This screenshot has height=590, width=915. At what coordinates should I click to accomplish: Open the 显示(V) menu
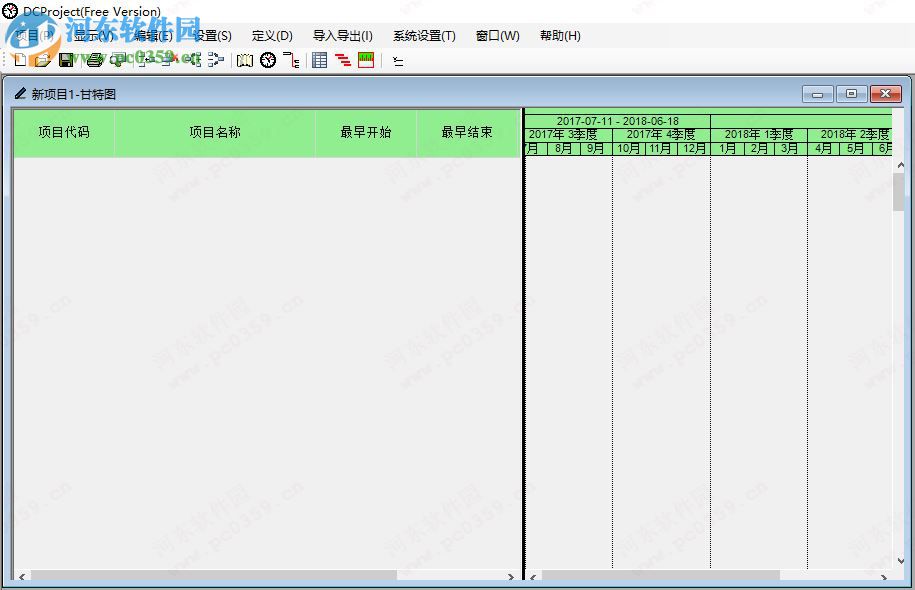tap(88, 35)
